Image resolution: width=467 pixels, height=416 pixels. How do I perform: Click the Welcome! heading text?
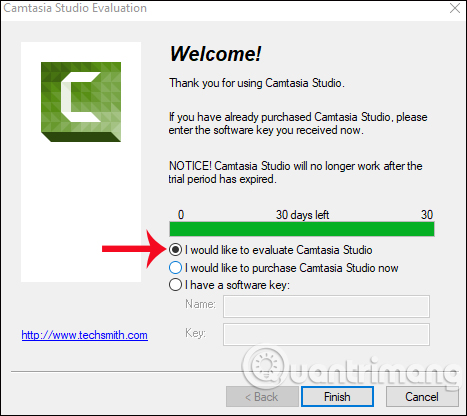pyautogui.click(x=216, y=54)
